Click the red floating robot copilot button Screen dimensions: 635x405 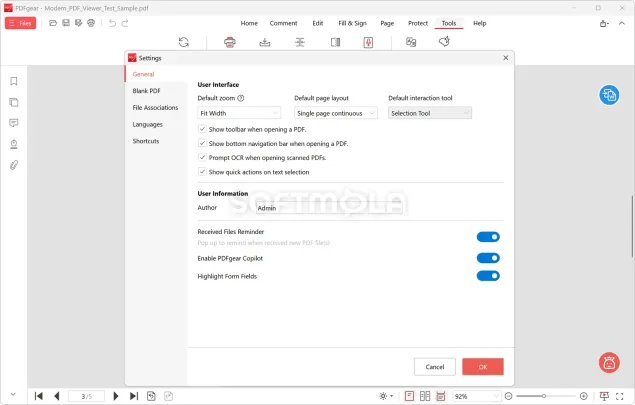(x=609, y=362)
